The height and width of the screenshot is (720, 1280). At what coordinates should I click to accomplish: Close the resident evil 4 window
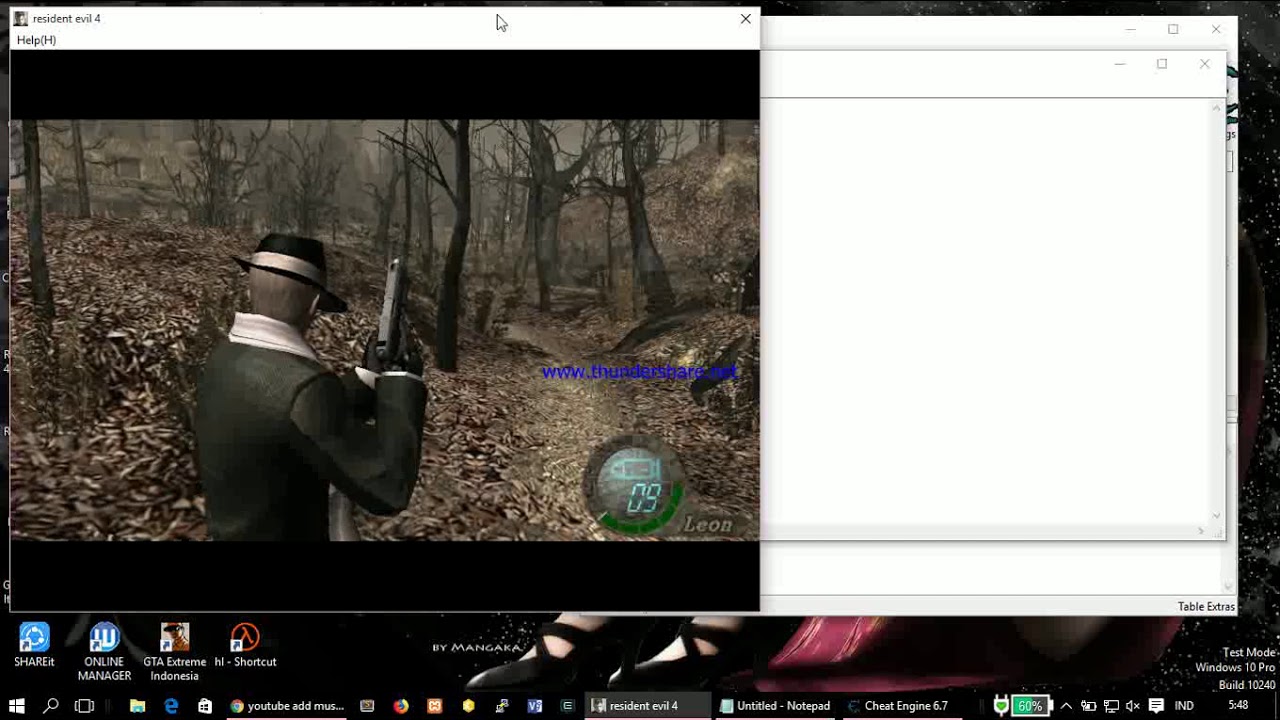pyautogui.click(x=745, y=19)
